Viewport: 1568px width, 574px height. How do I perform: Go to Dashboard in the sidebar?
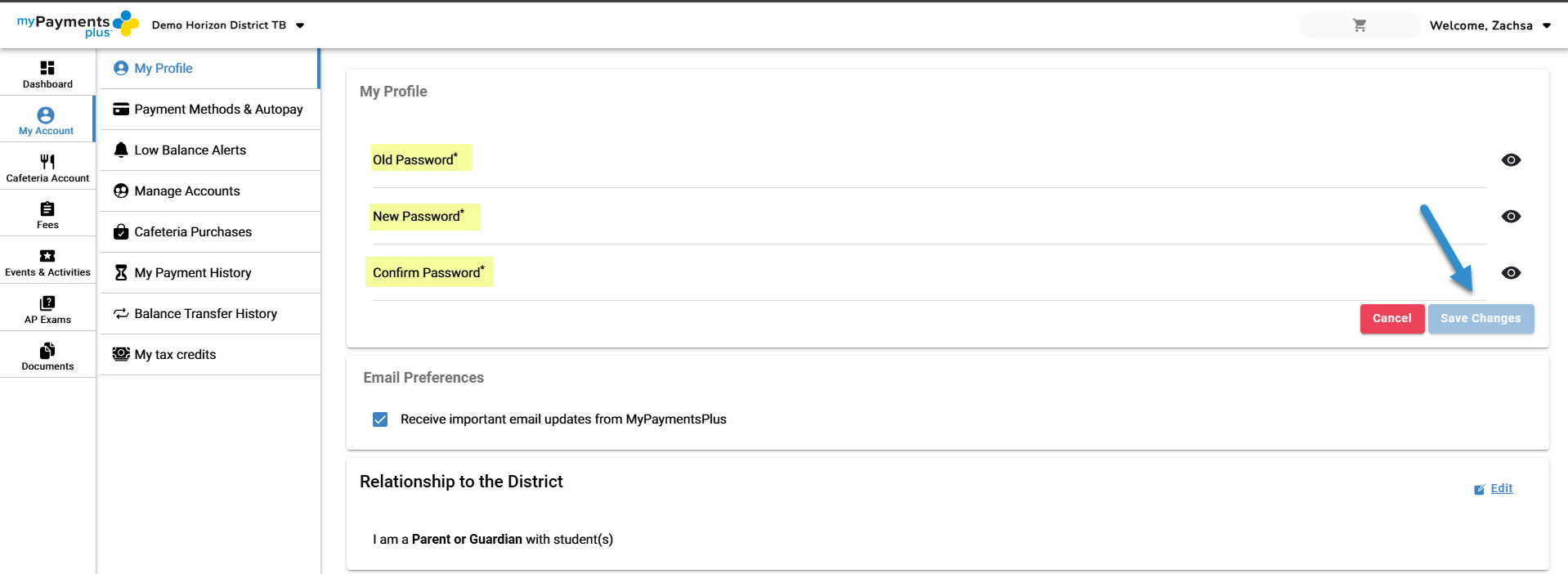[x=47, y=74]
